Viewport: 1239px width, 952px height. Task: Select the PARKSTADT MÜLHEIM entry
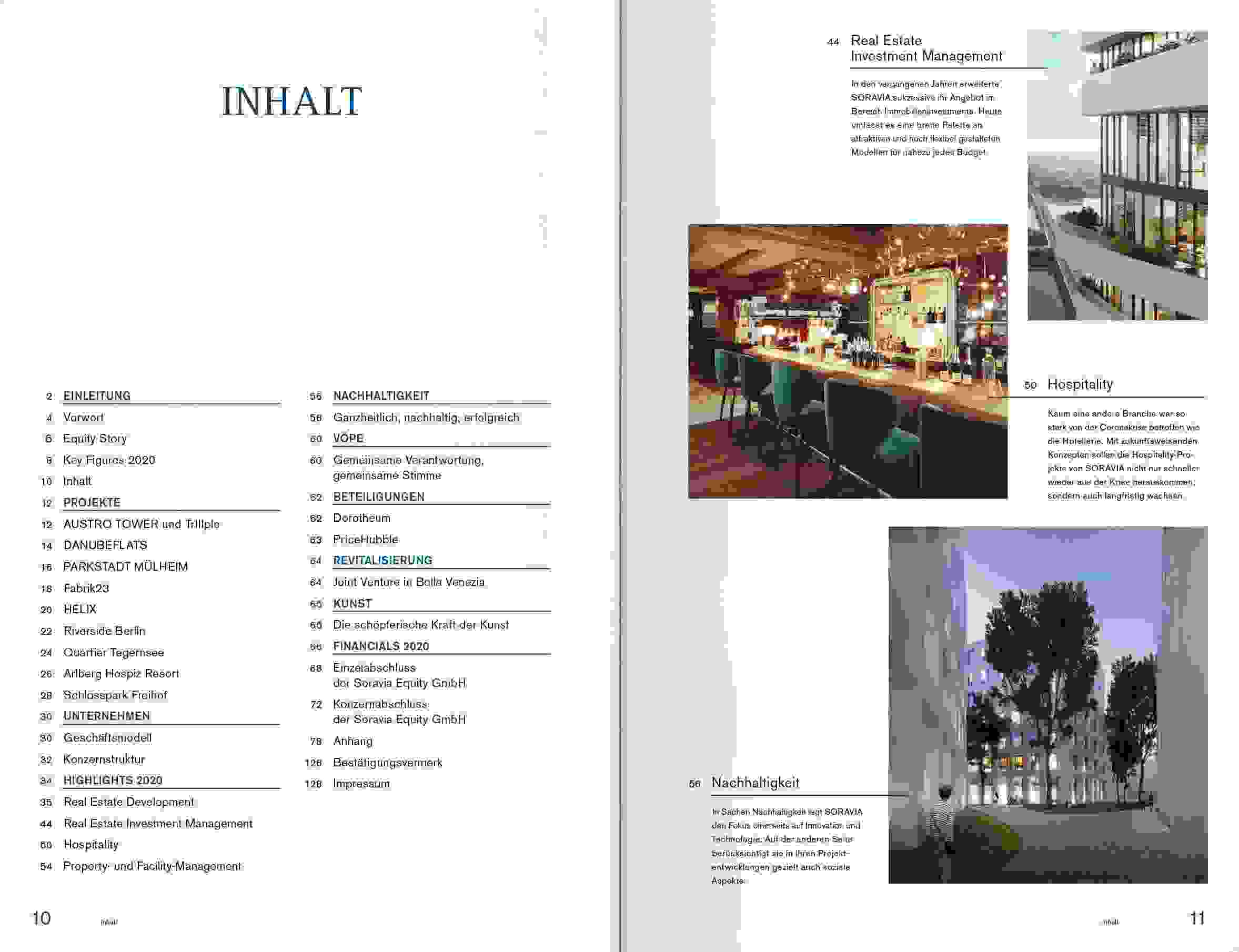coord(126,566)
